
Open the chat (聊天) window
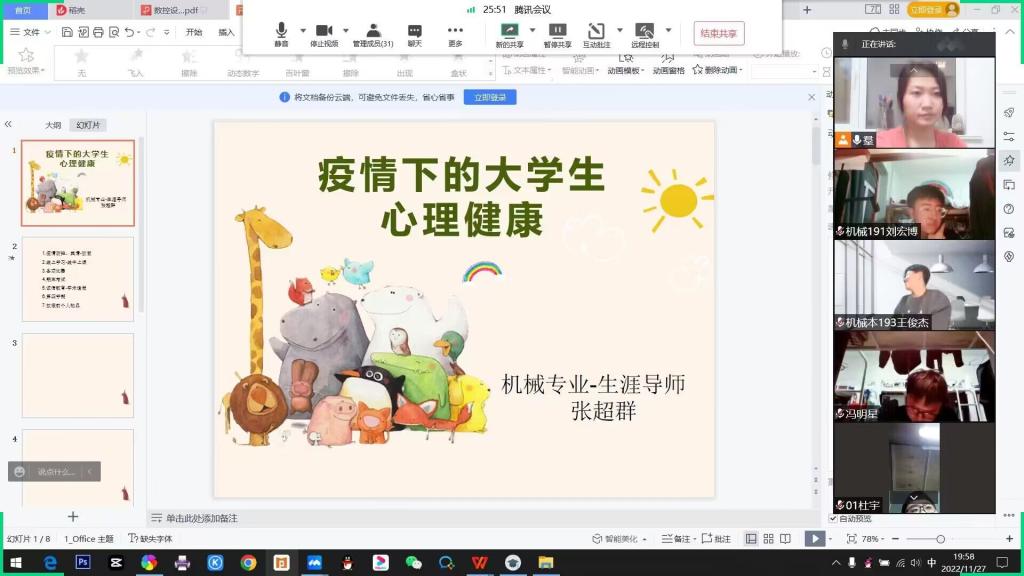(x=414, y=32)
